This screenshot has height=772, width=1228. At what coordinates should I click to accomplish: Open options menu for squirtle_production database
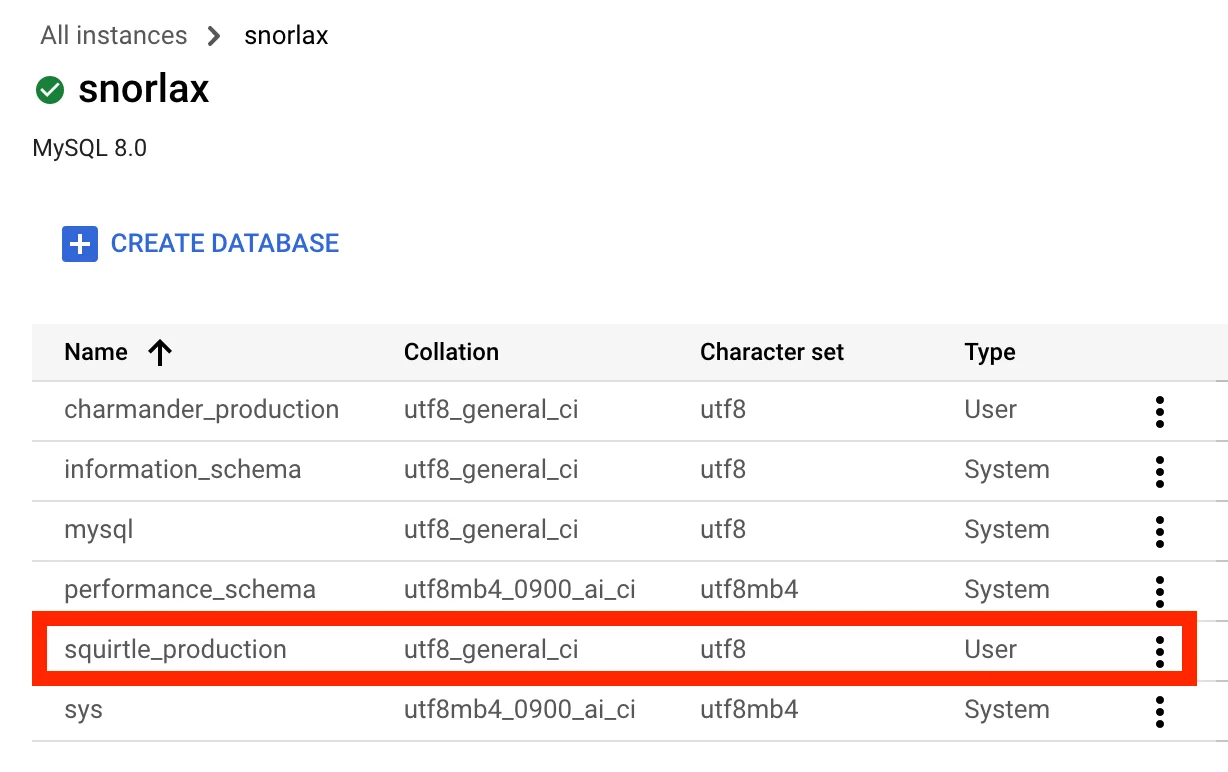point(1159,651)
